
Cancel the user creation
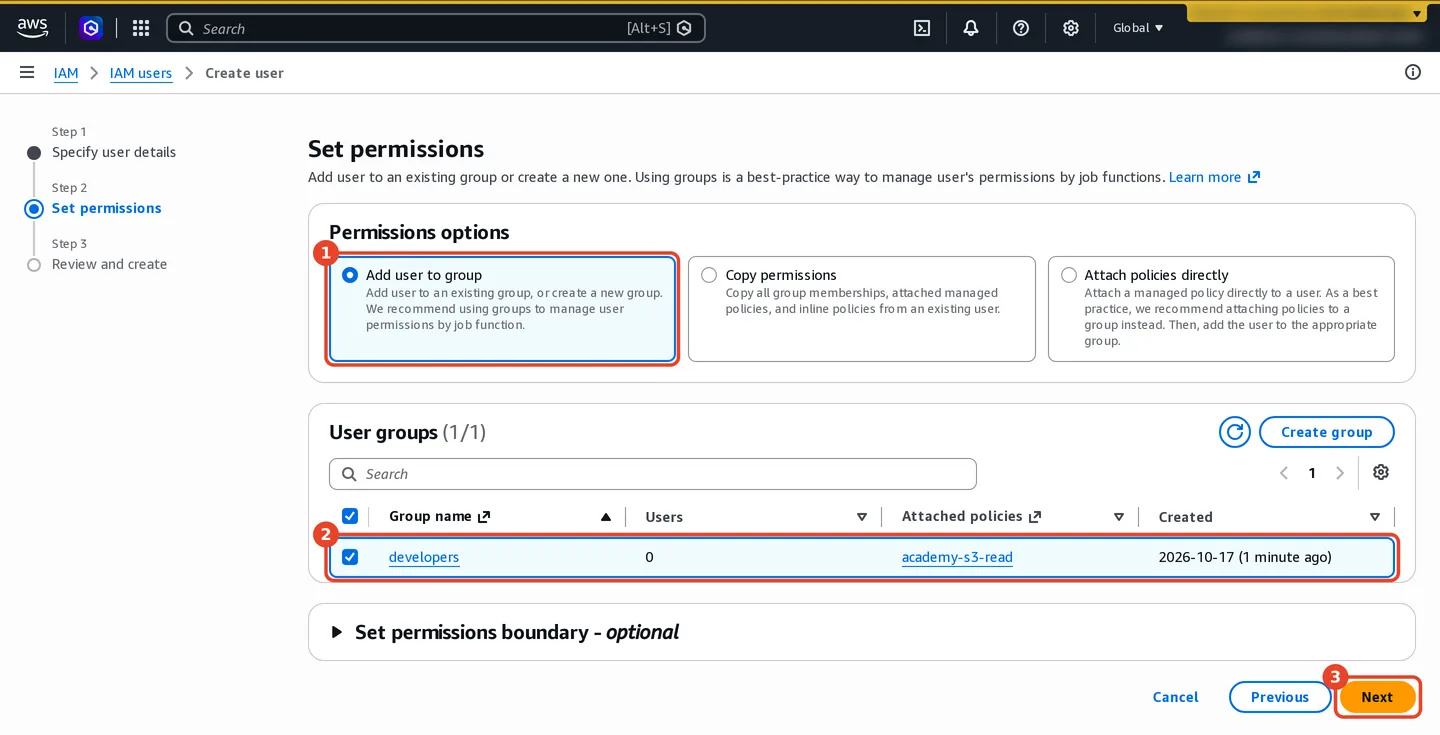pos(1175,697)
